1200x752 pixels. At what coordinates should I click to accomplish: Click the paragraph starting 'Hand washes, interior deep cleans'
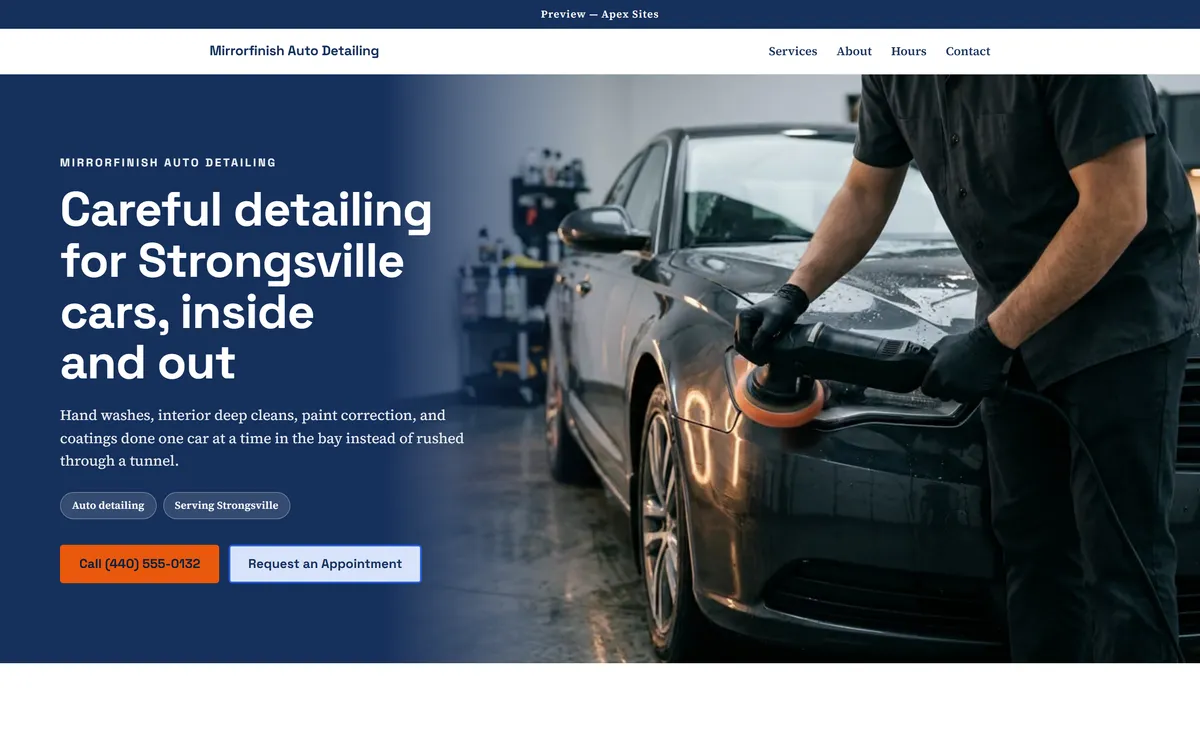pos(262,438)
